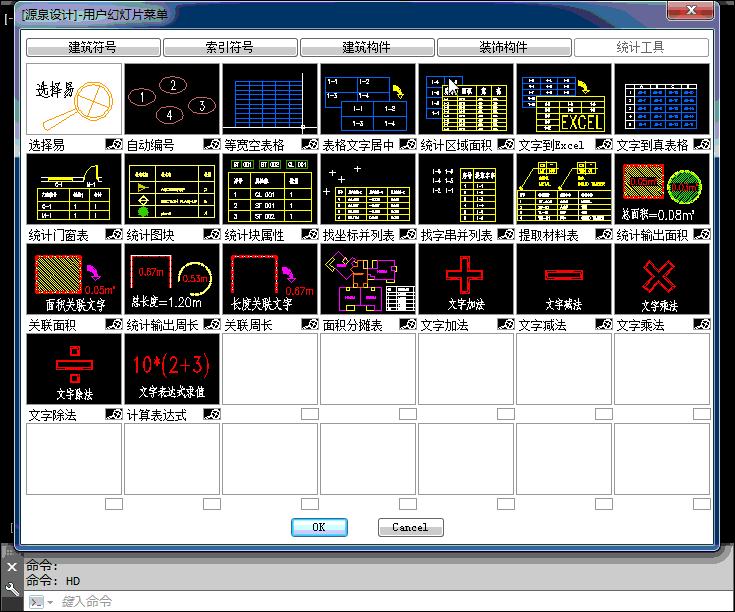Pick the 表格文字居中 tool image
Screen dimensions: 735x612
368,99
